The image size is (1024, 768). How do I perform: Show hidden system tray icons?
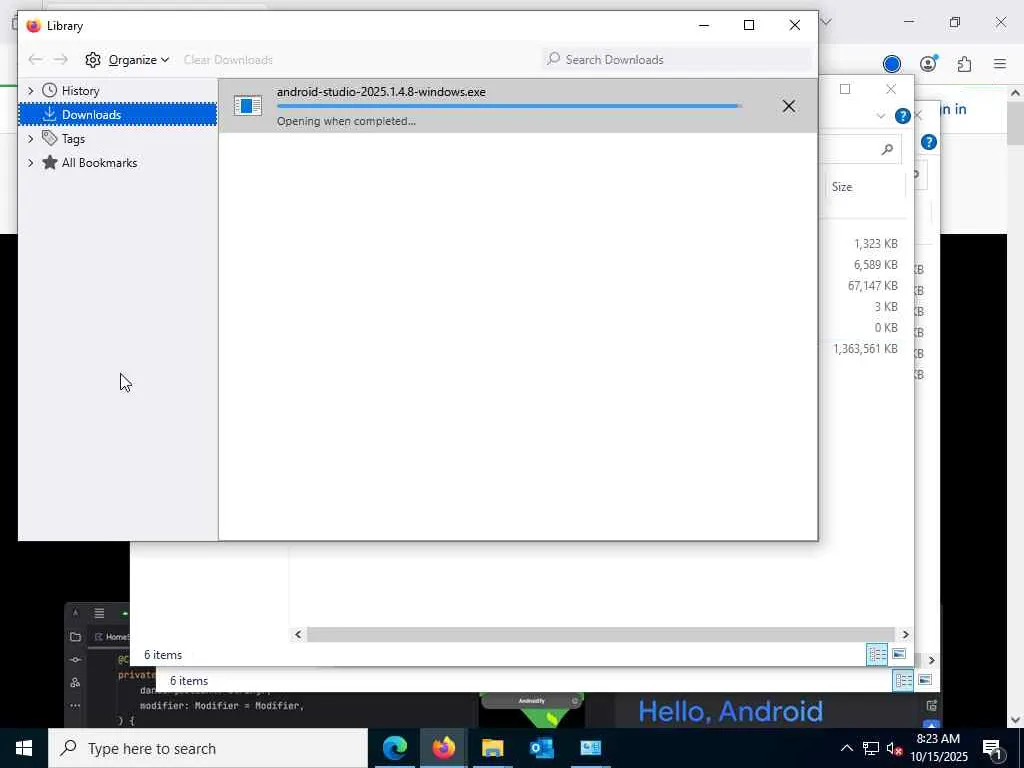[846, 748]
